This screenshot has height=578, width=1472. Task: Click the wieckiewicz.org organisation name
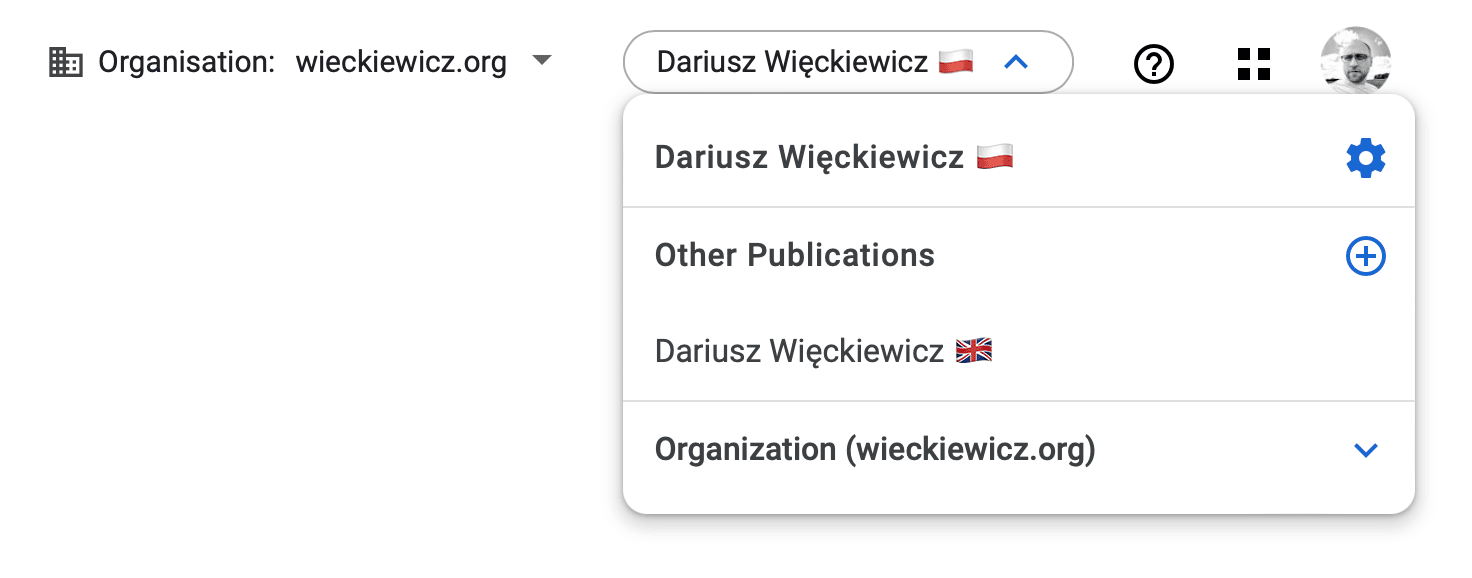pyautogui.click(x=401, y=63)
